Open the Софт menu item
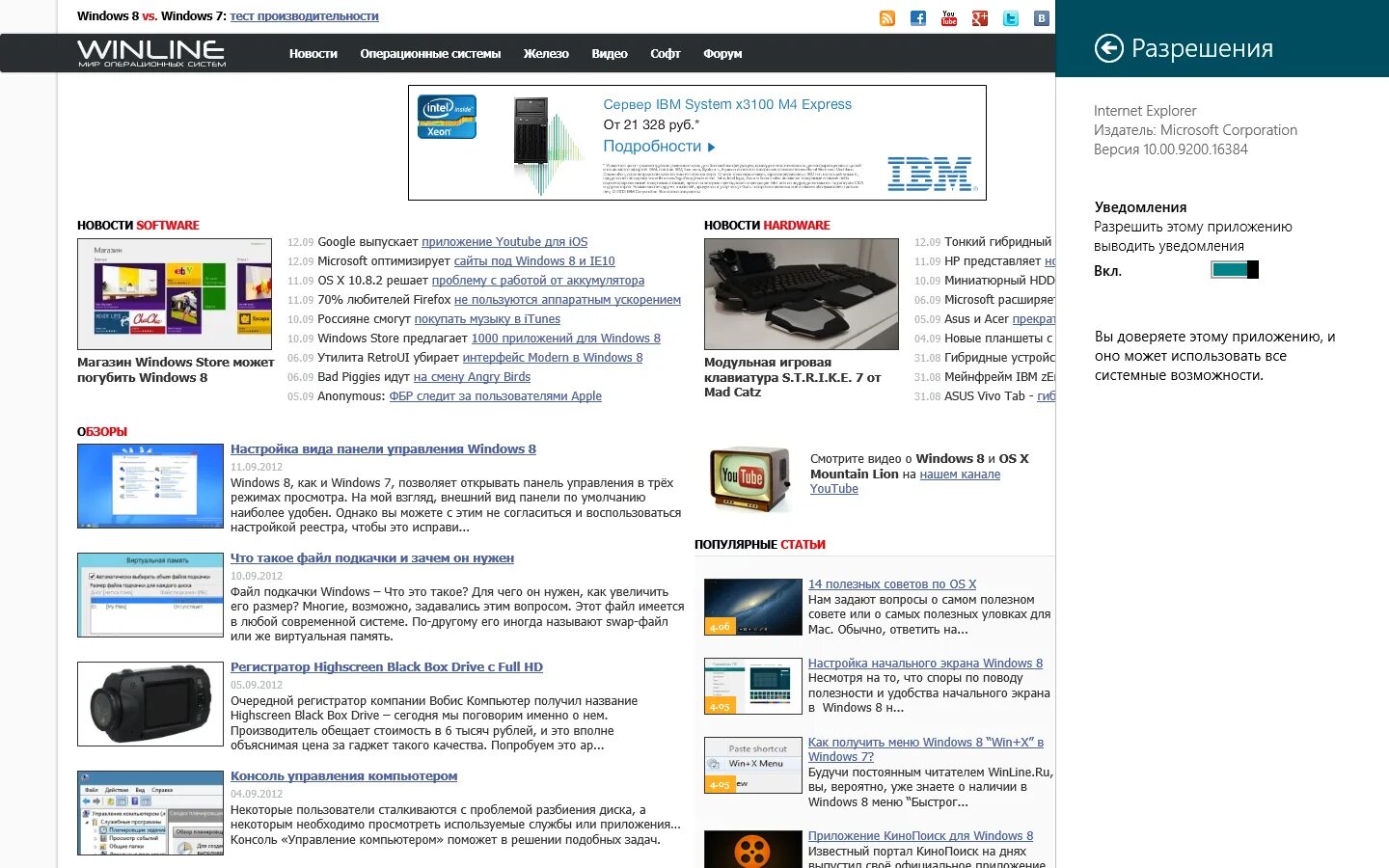Image resolution: width=1389 pixels, height=868 pixels. (x=666, y=54)
